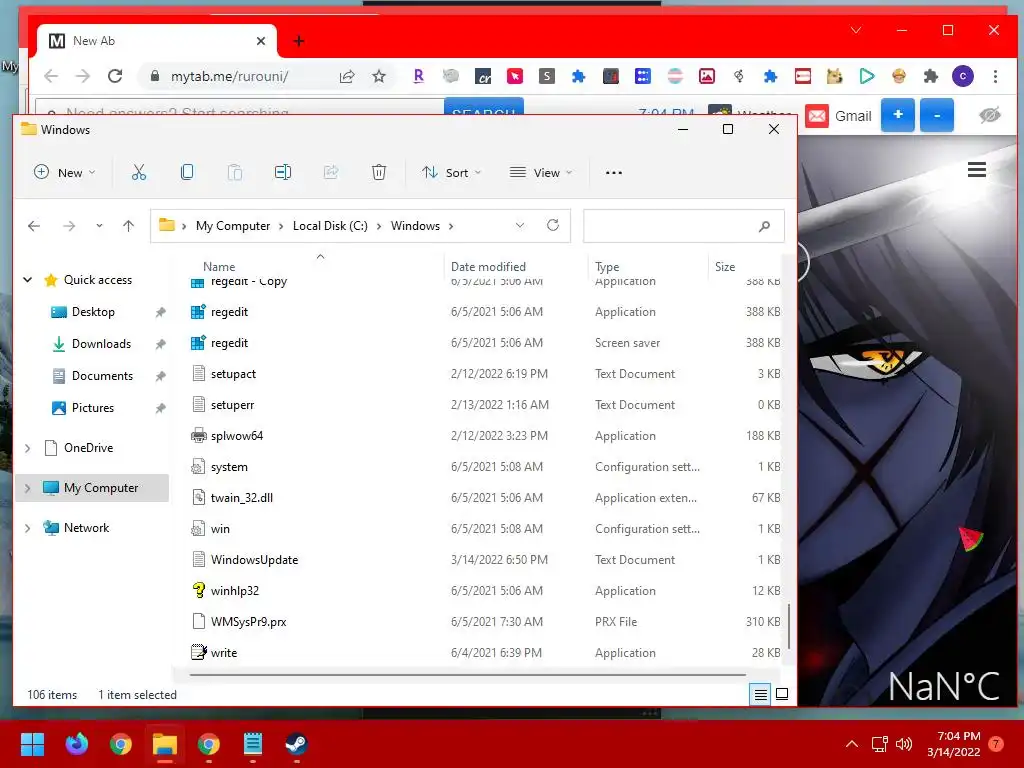Sort by the Name column header
The image size is (1024, 768).
coord(219,266)
